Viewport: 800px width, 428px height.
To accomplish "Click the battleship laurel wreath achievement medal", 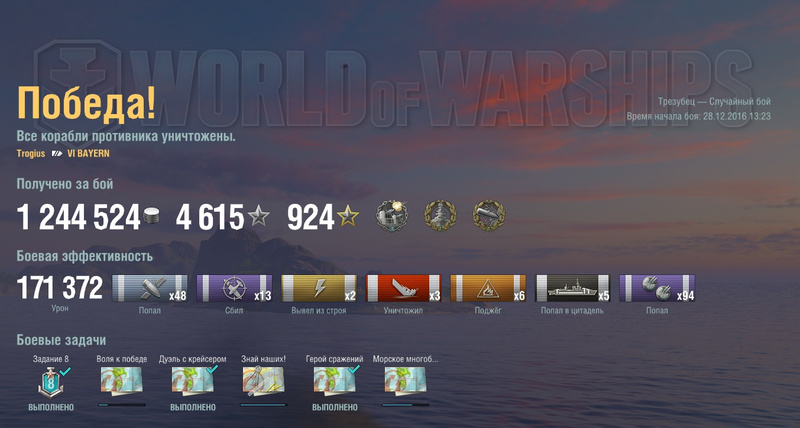I will tap(440, 215).
